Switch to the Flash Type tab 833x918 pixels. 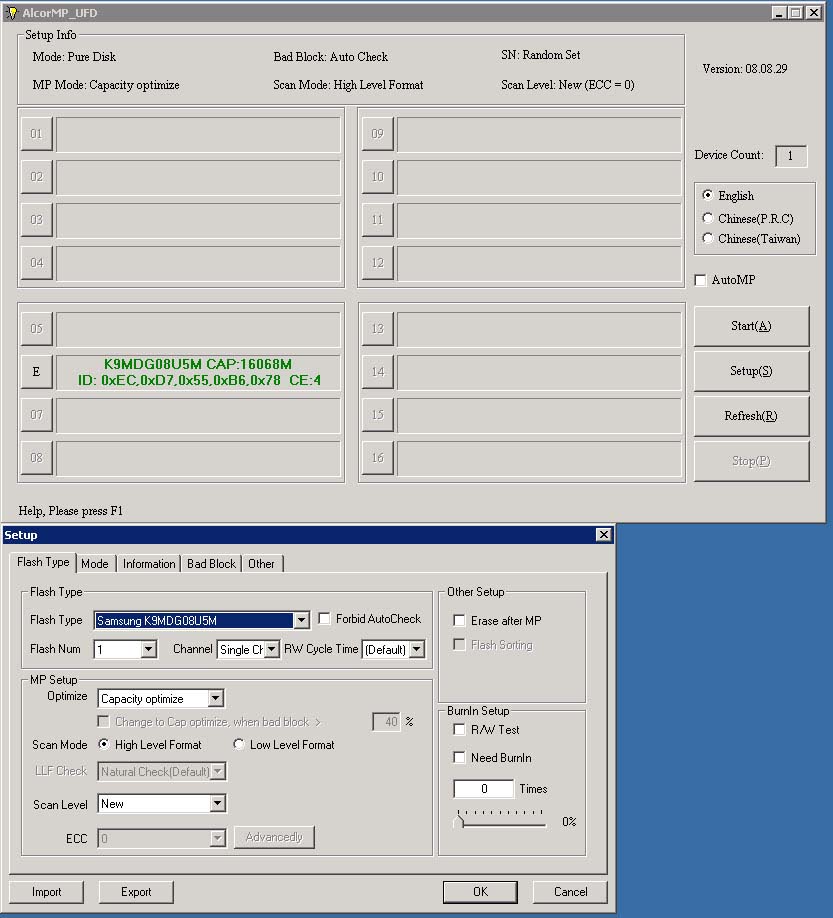coord(43,562)
